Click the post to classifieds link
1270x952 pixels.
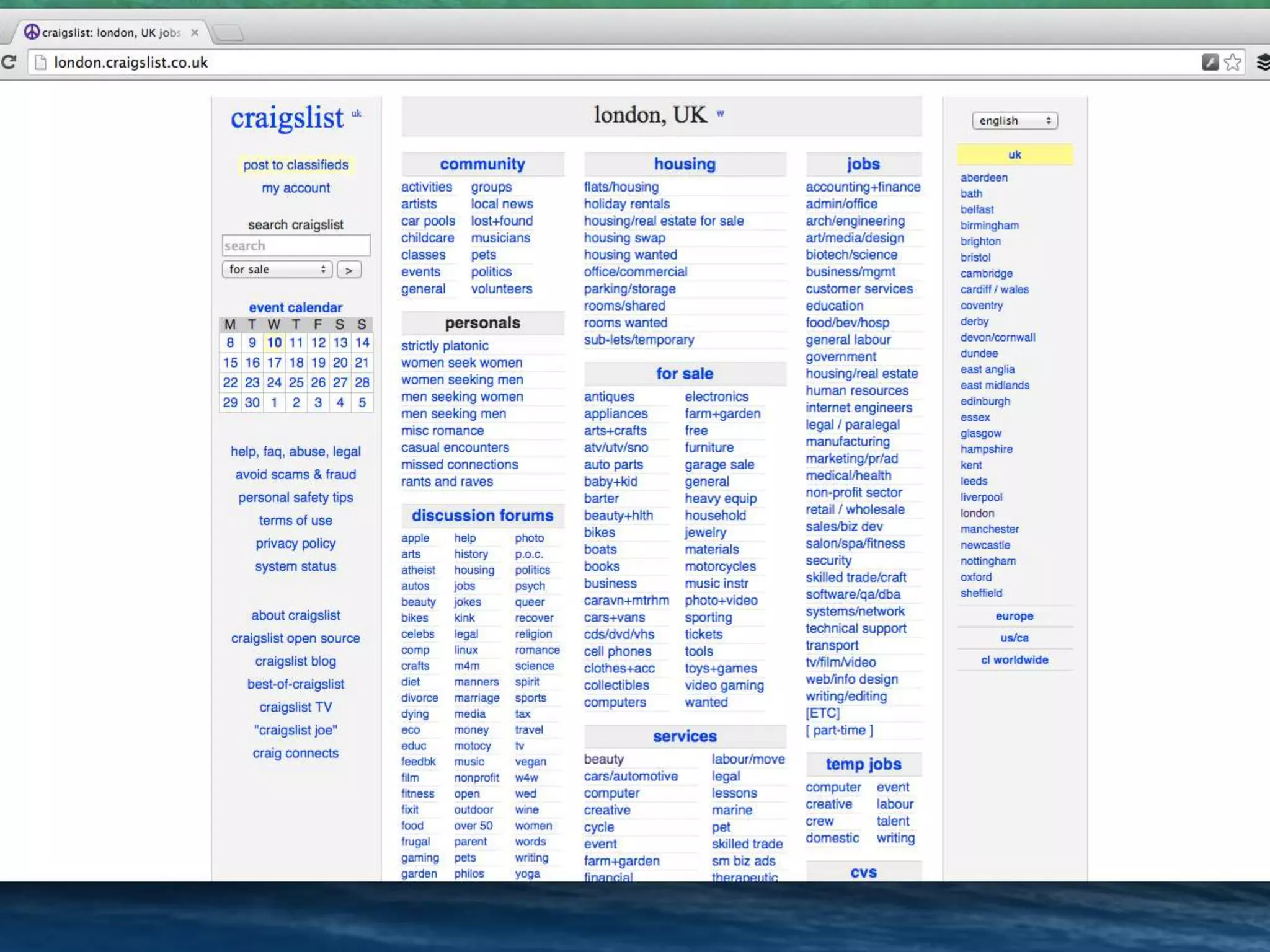click(x=296, y=165)
